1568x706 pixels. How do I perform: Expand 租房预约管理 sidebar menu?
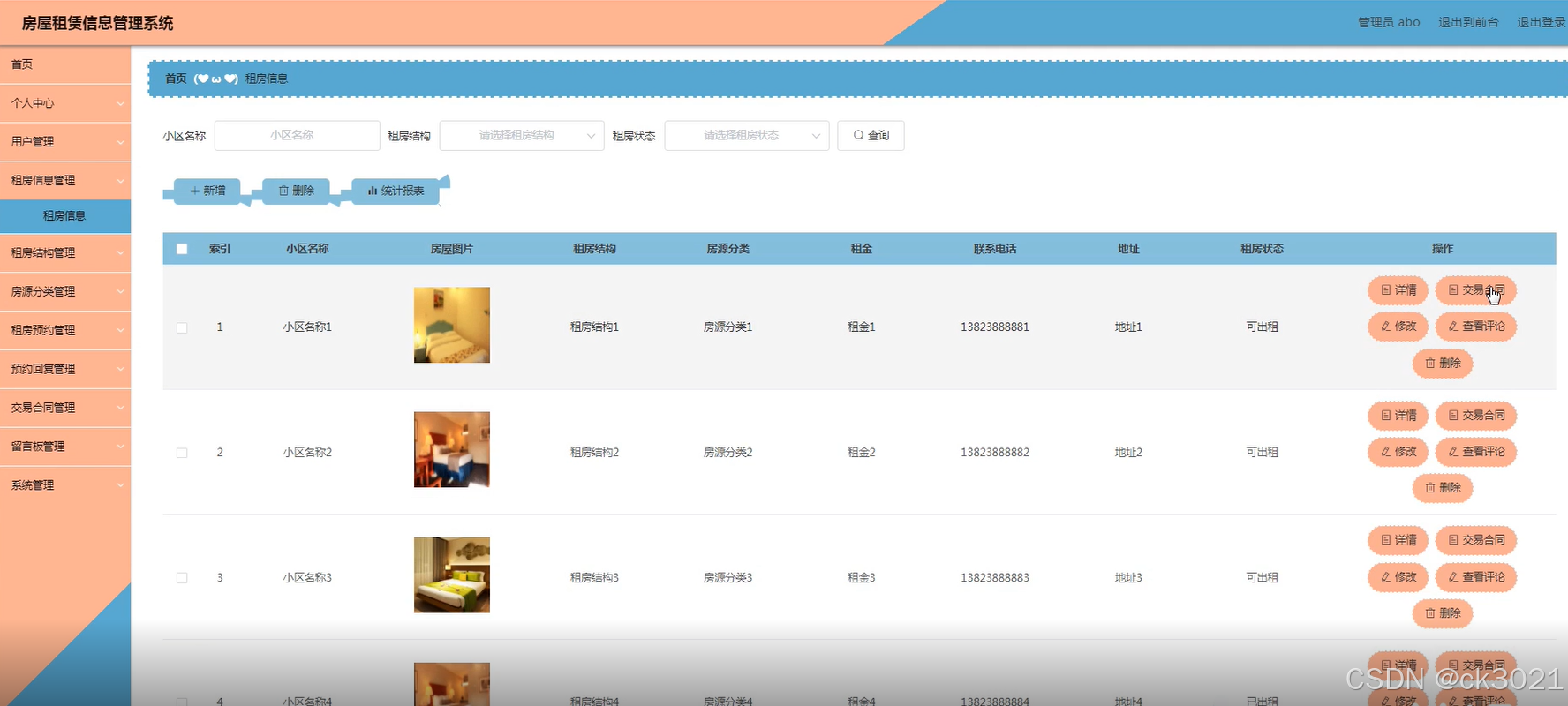click(x=65, y=331)
